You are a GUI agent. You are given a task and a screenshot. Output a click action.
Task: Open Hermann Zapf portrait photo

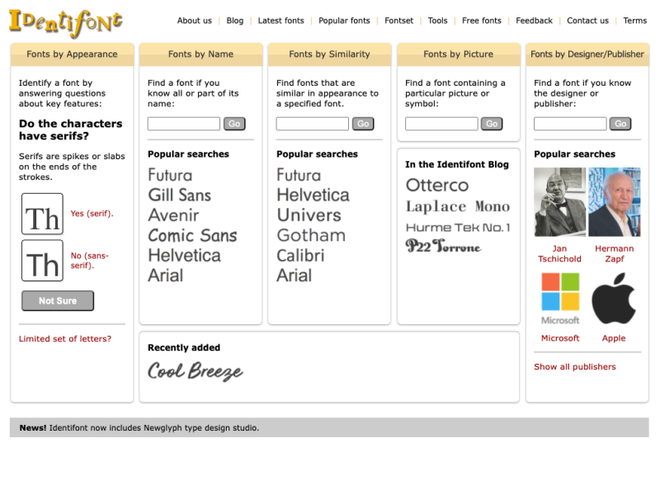coord(614,202)
